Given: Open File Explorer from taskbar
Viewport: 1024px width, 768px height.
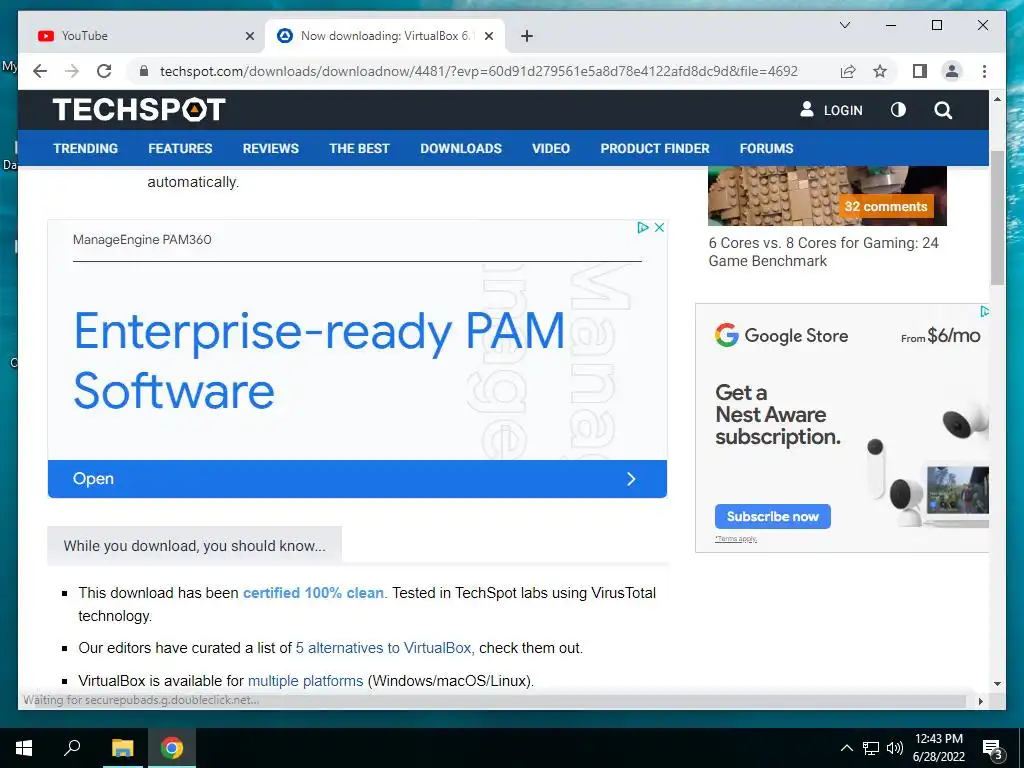Looking at the screenshot, I should 122,748.
